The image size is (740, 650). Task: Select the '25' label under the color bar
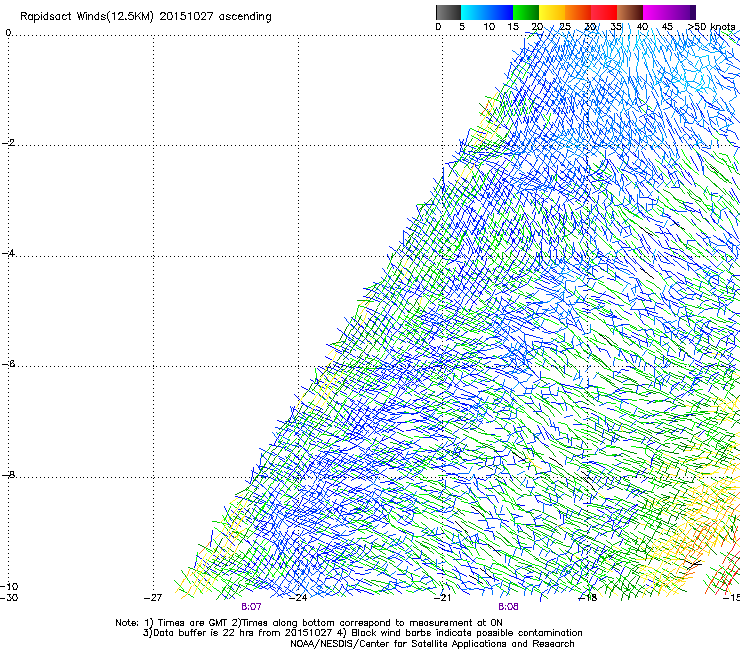[x=565, y=27]
